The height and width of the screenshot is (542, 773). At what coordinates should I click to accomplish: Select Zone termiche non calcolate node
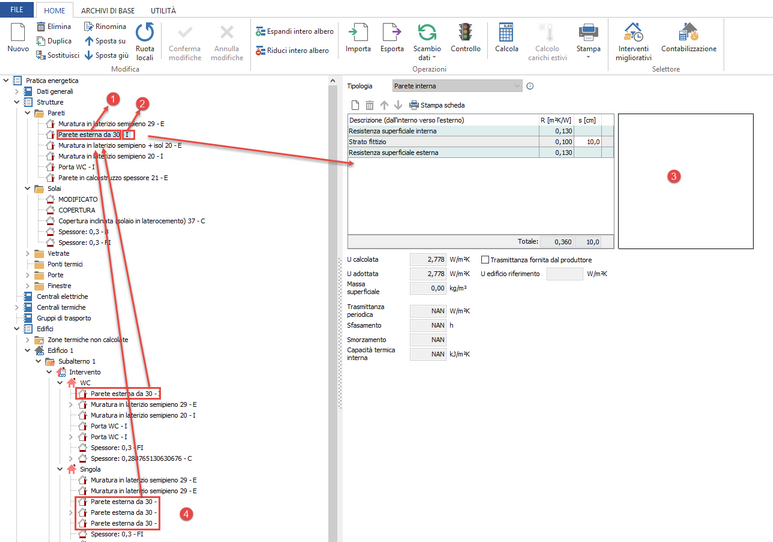88,339
